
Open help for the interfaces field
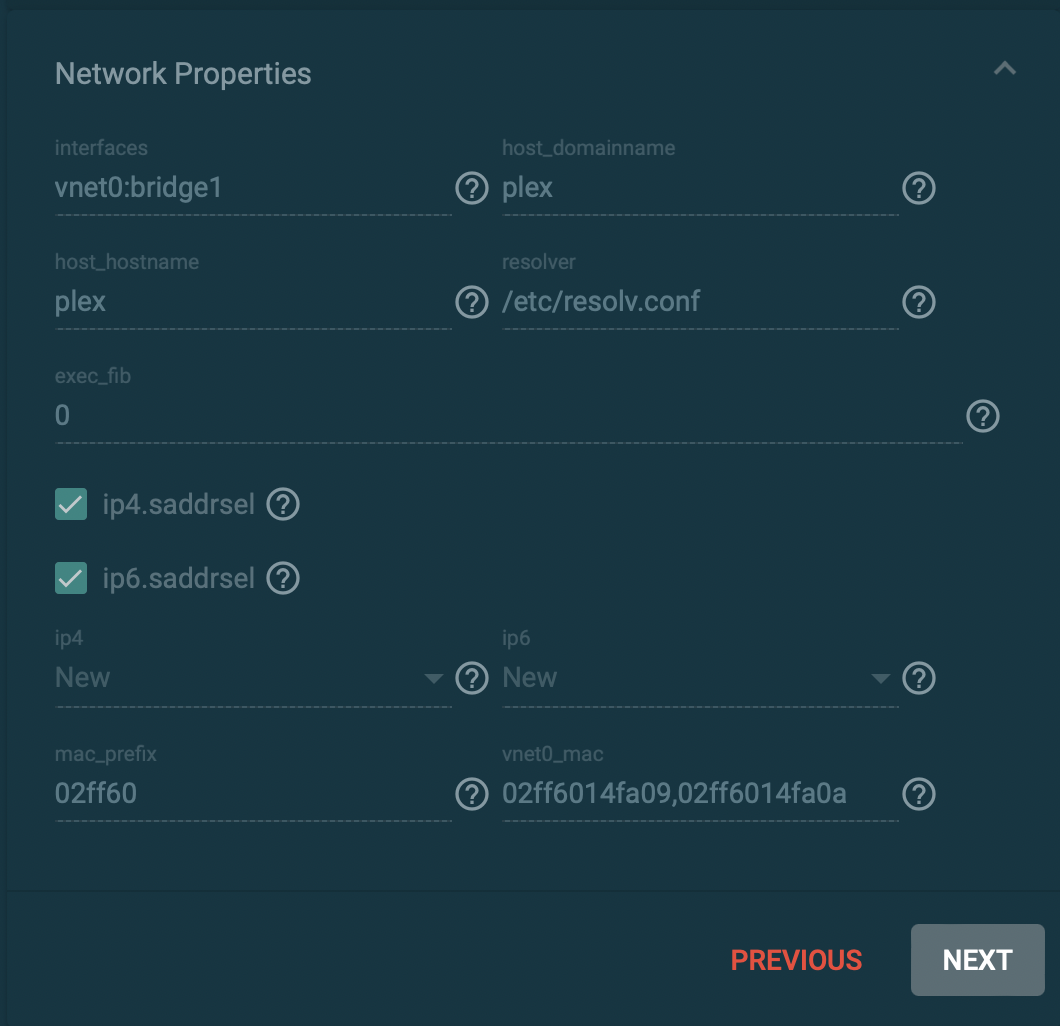[x=471, y=188]
